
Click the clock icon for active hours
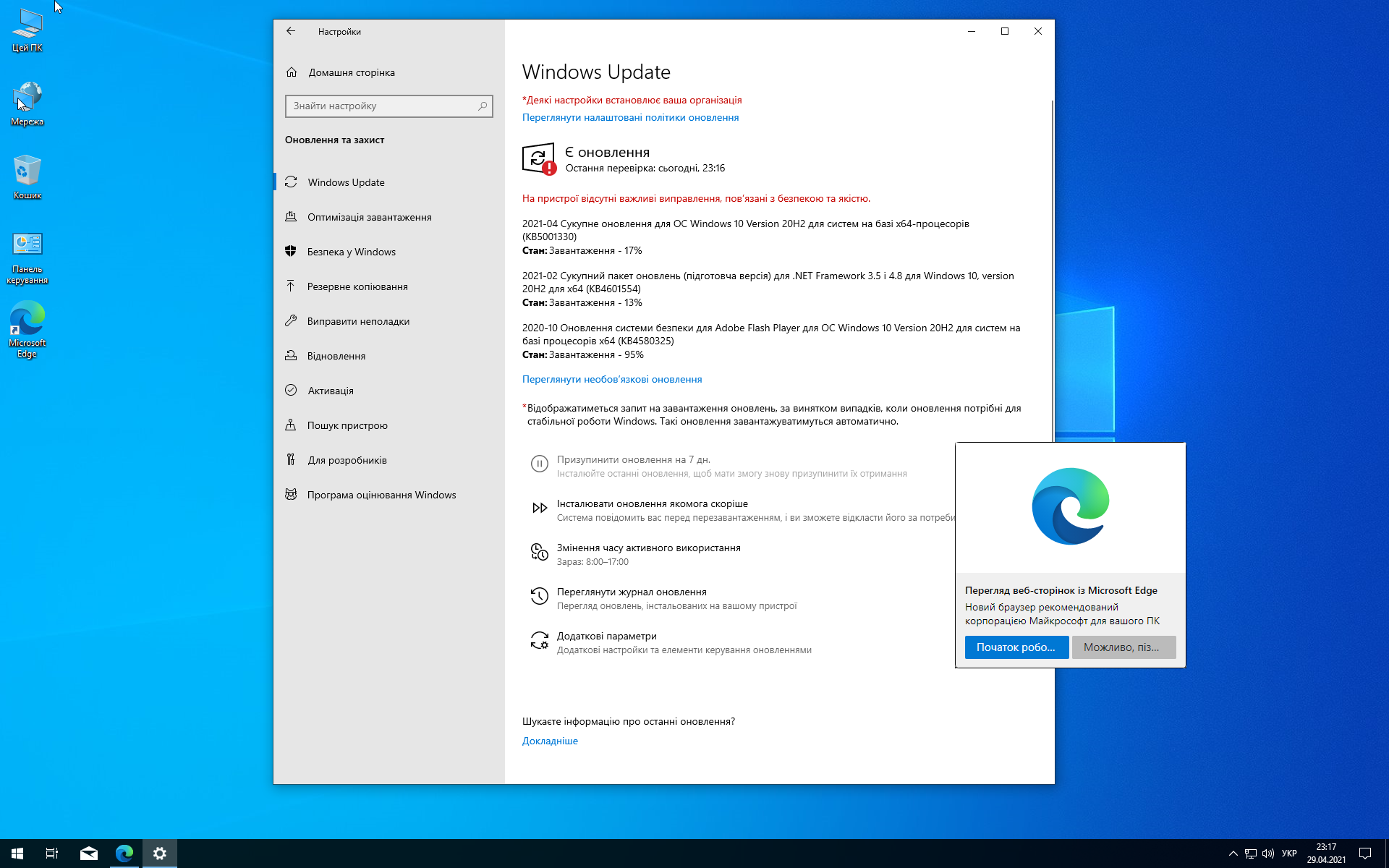pyautogui.click(x=539, y=553)
